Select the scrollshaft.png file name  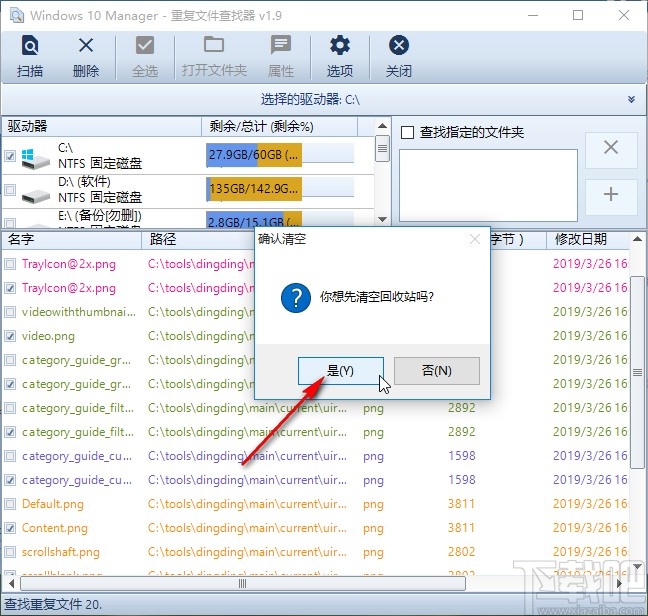pos(60,552)
